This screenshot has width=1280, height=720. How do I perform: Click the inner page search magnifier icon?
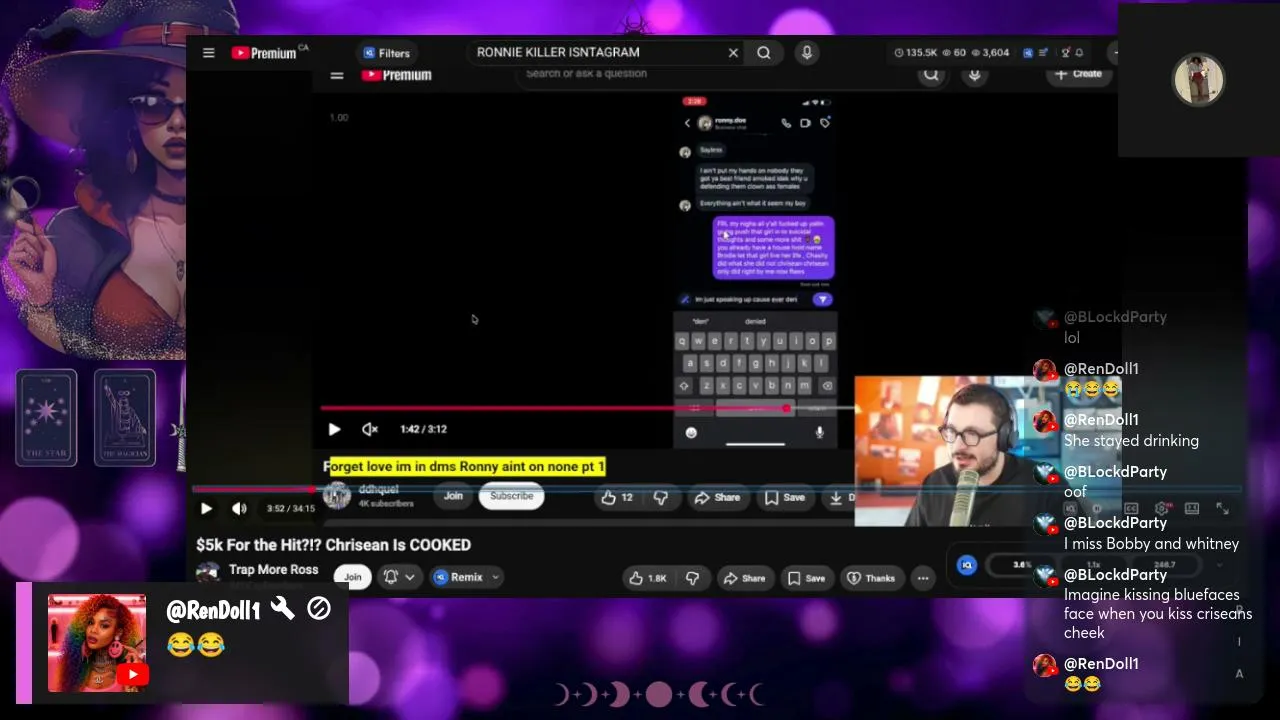pyautogui.click(x=931, y=74)
